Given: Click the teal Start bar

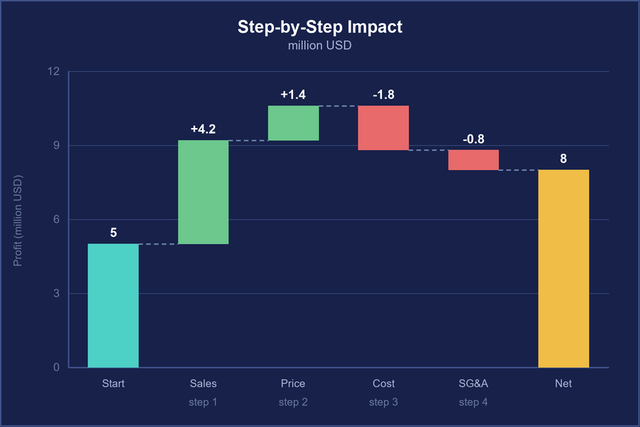Looking at the screenshot, I should pos(113,305).
